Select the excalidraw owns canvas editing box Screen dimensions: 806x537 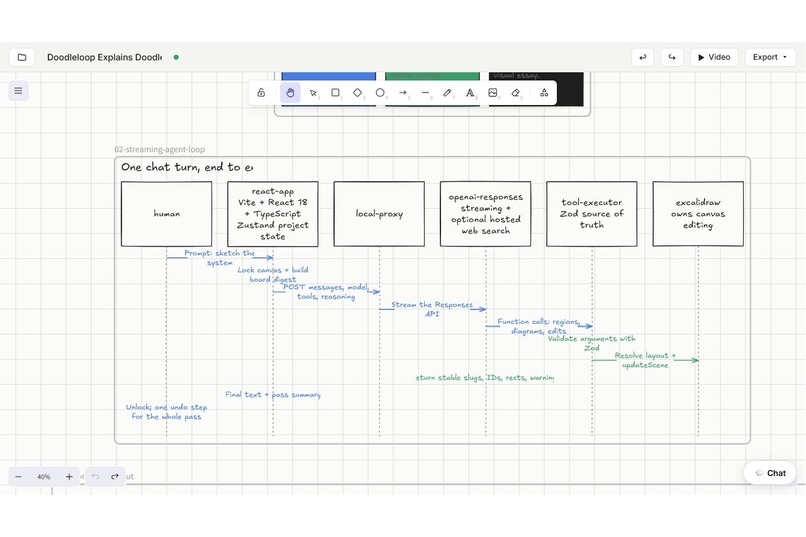pyautogui.click(x=698, y=213)
